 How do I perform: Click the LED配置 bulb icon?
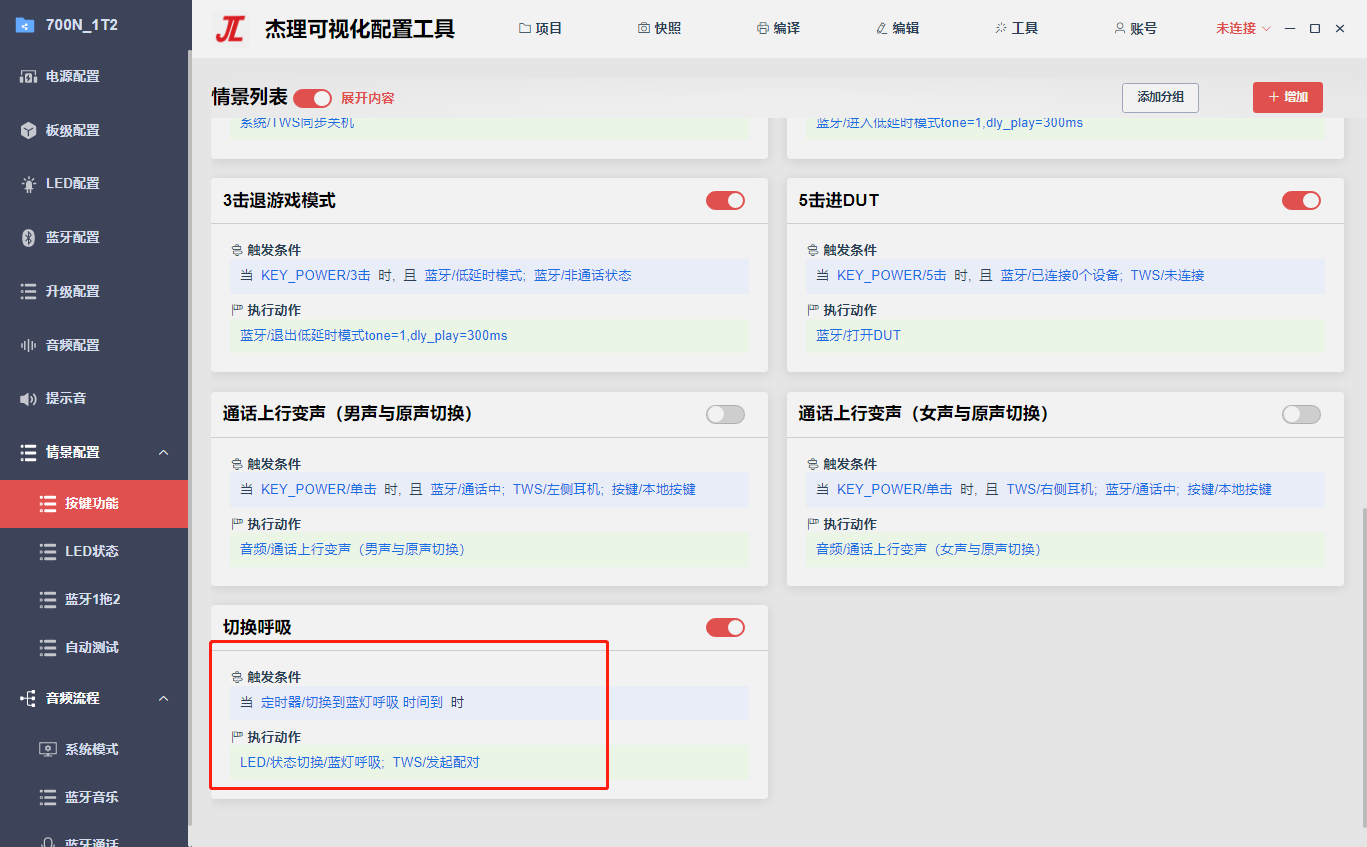click(x=29, y=184)
